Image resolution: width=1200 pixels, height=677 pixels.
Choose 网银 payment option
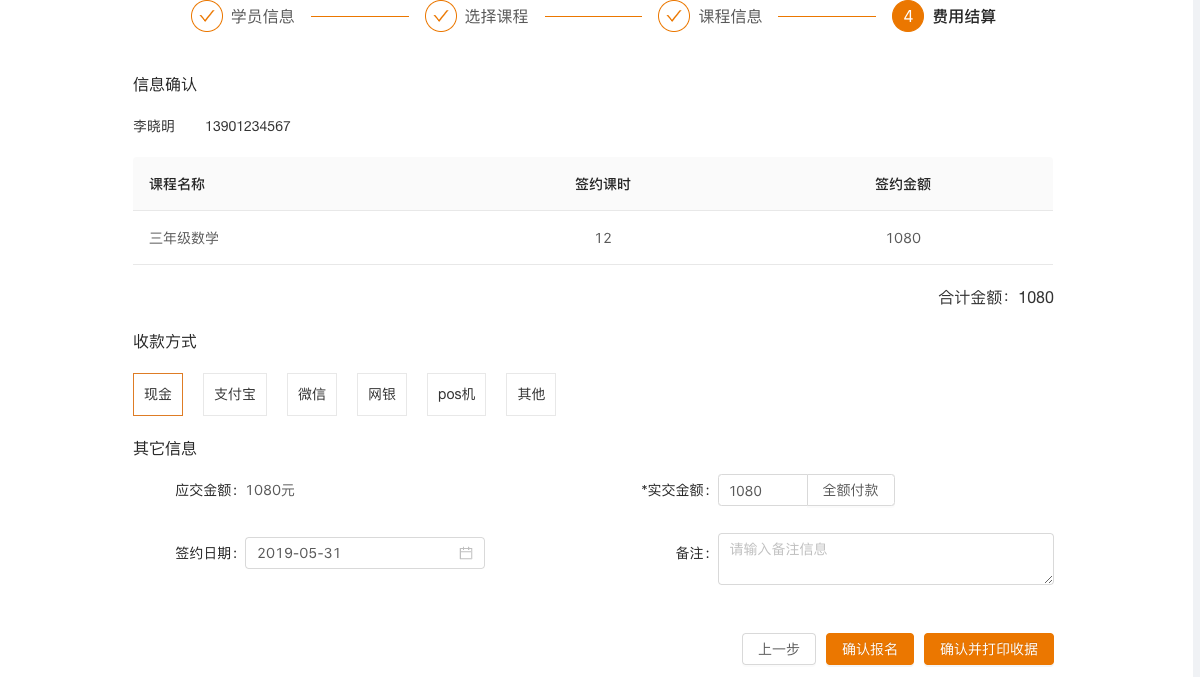coord(382,394)
